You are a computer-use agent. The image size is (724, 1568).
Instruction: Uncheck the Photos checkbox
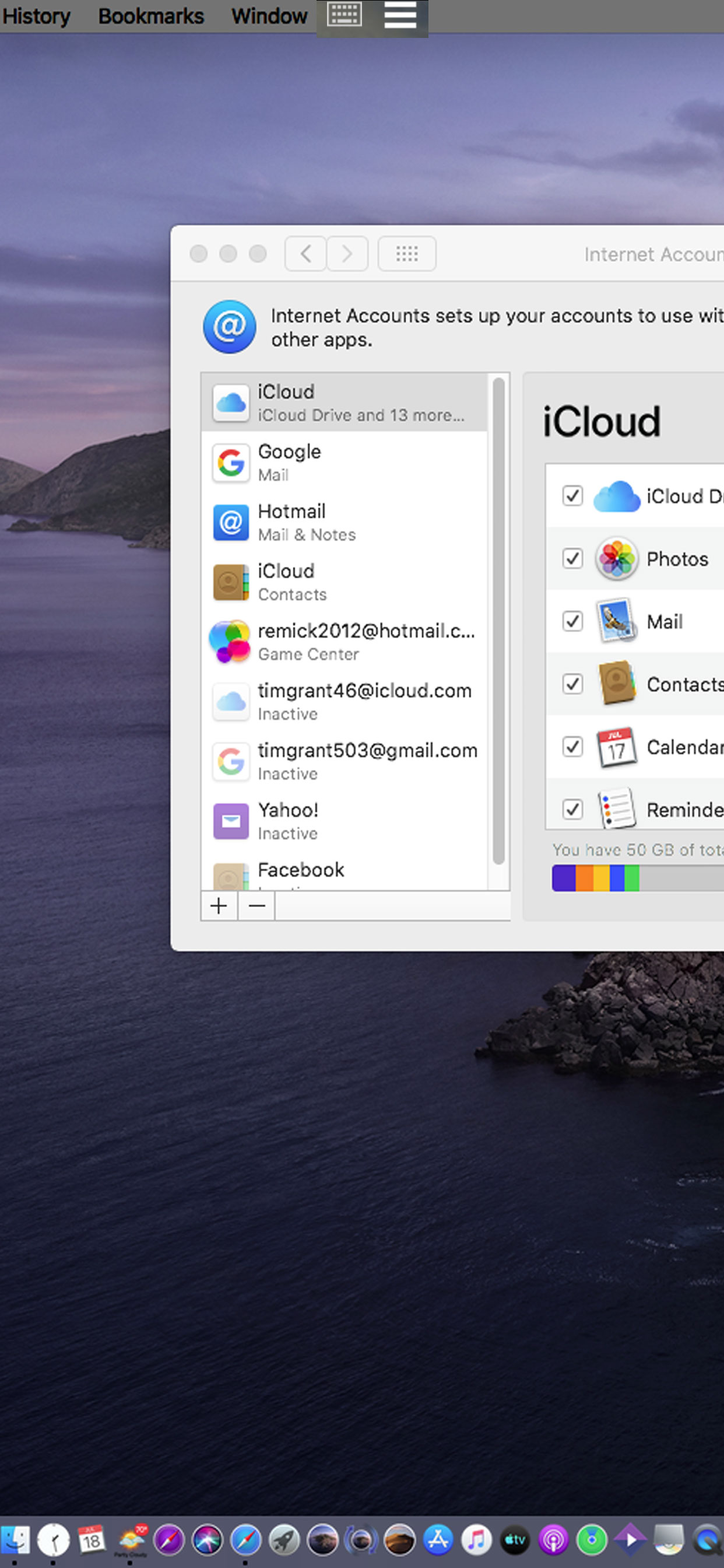pyautogui.click(x=572, y=558)
